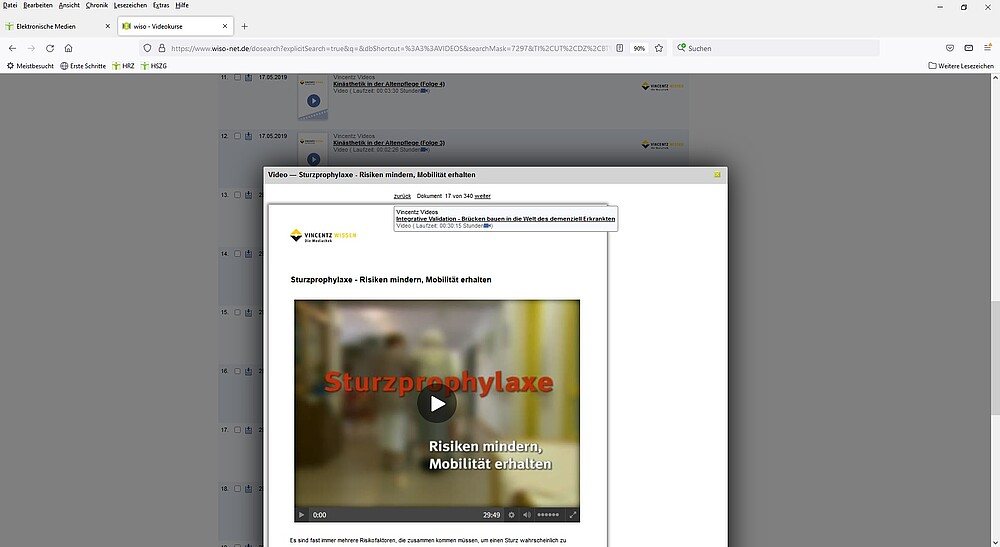Play the Sturzprophylaxe video using center play button

437,404
